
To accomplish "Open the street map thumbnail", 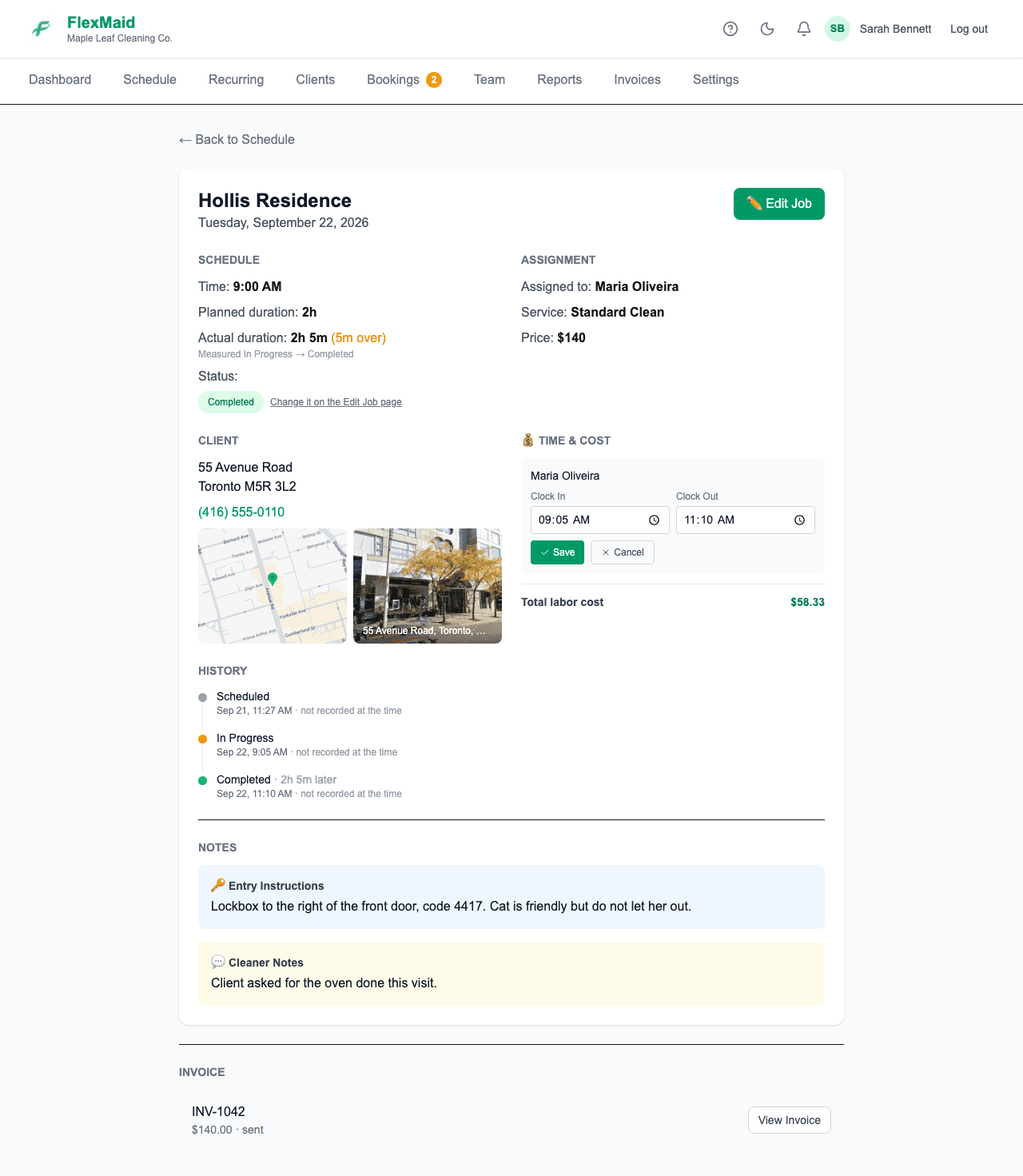I will pos(273,586).
